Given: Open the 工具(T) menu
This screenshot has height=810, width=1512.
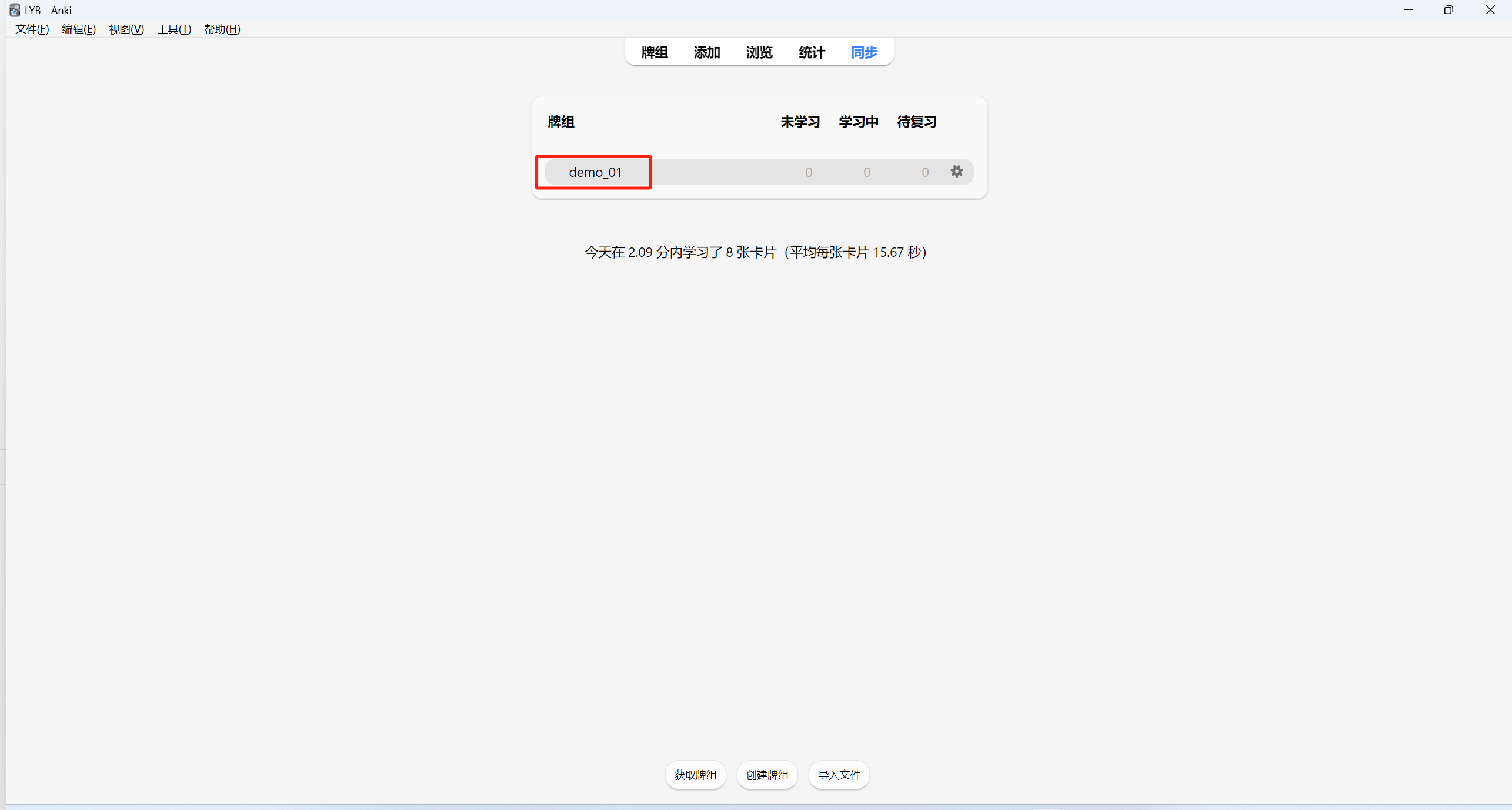Looking at the screenshot, I should tap(174, 29).
